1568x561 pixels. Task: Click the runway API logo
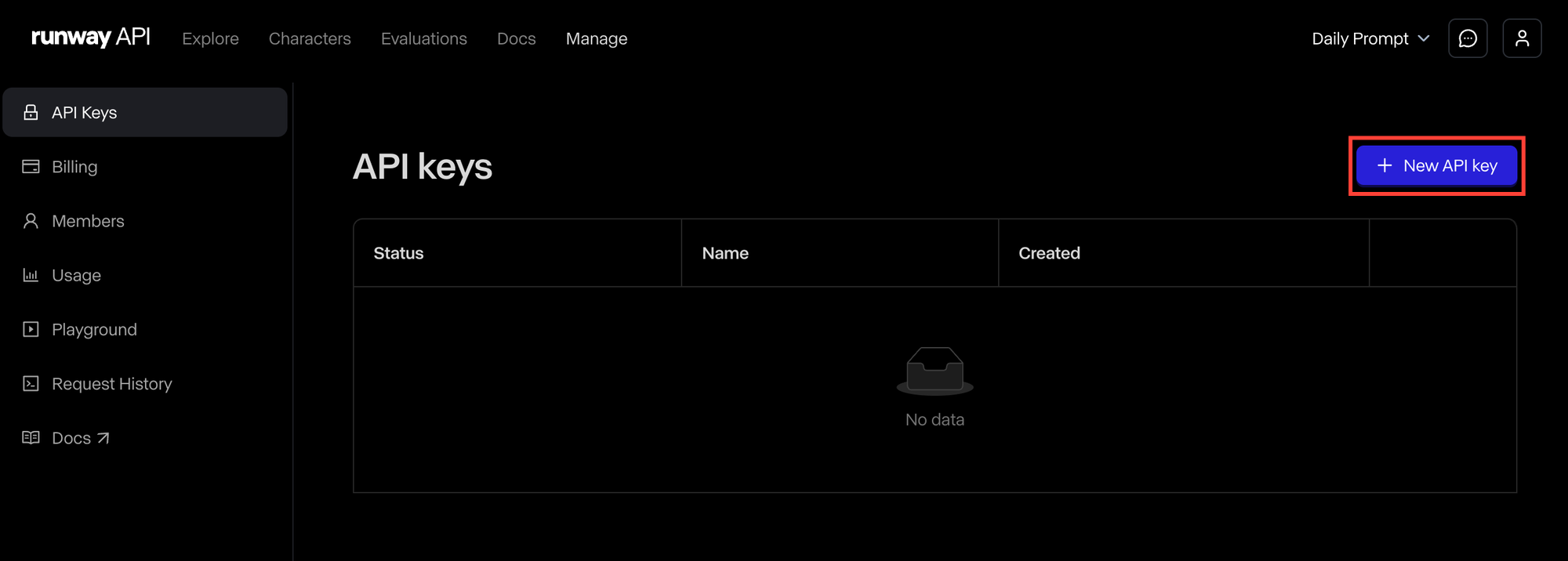[90, 38]
